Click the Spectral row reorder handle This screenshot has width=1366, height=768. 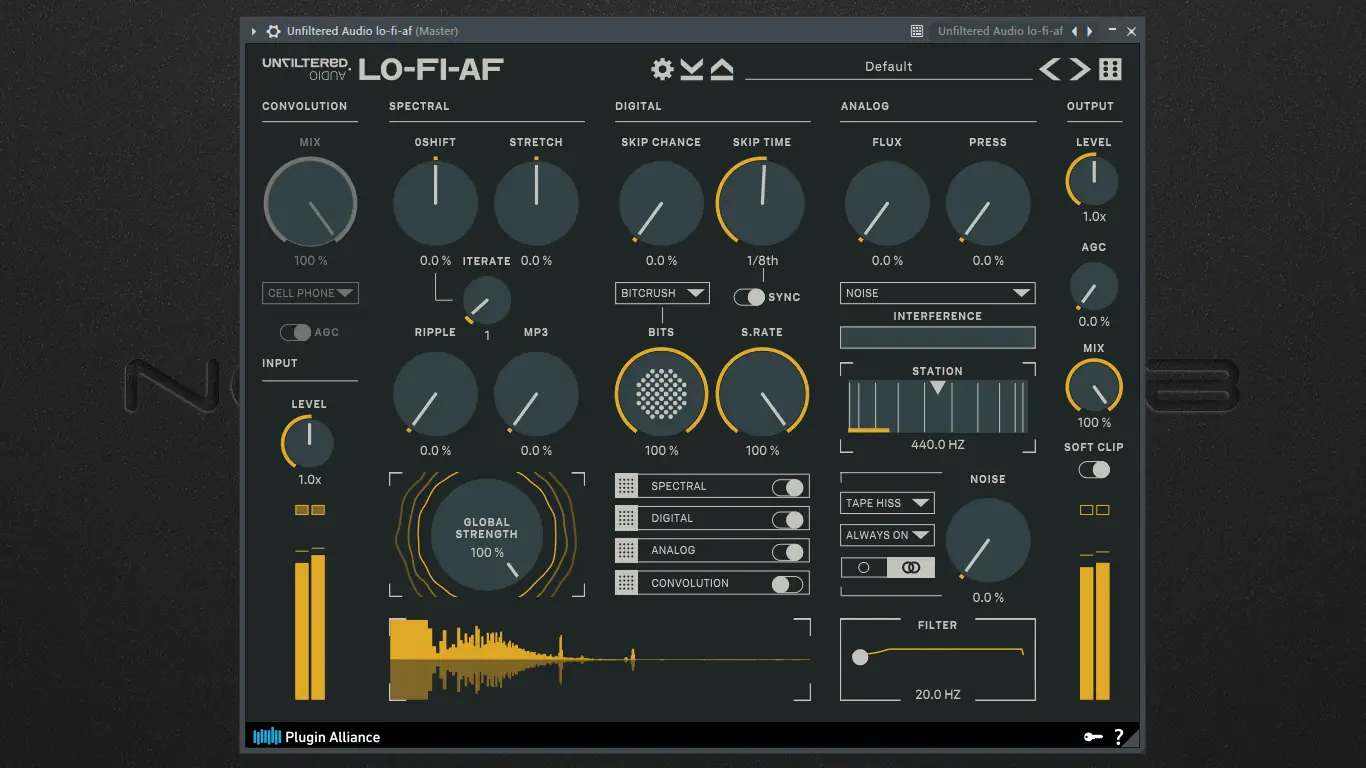(626, 486)
